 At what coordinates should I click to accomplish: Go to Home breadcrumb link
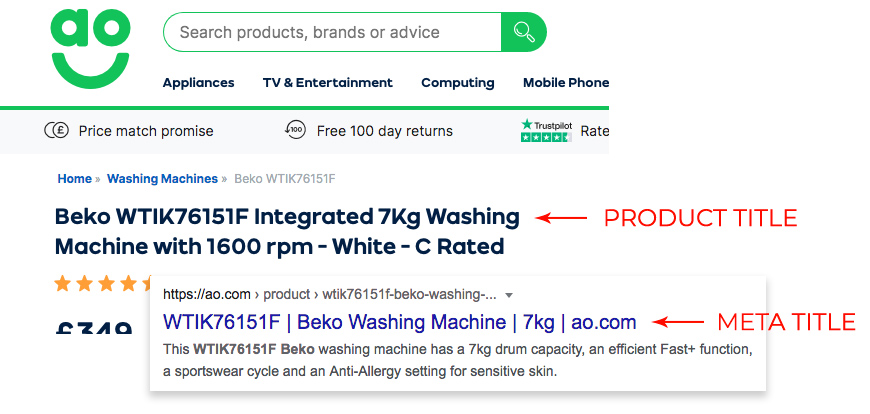tap(74, 179)
